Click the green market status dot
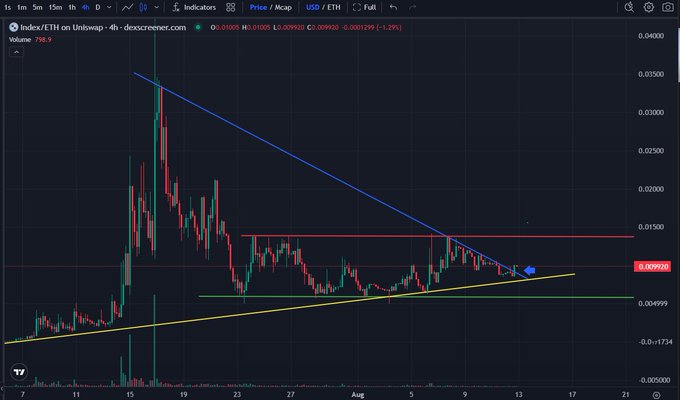 coord(198,27)
